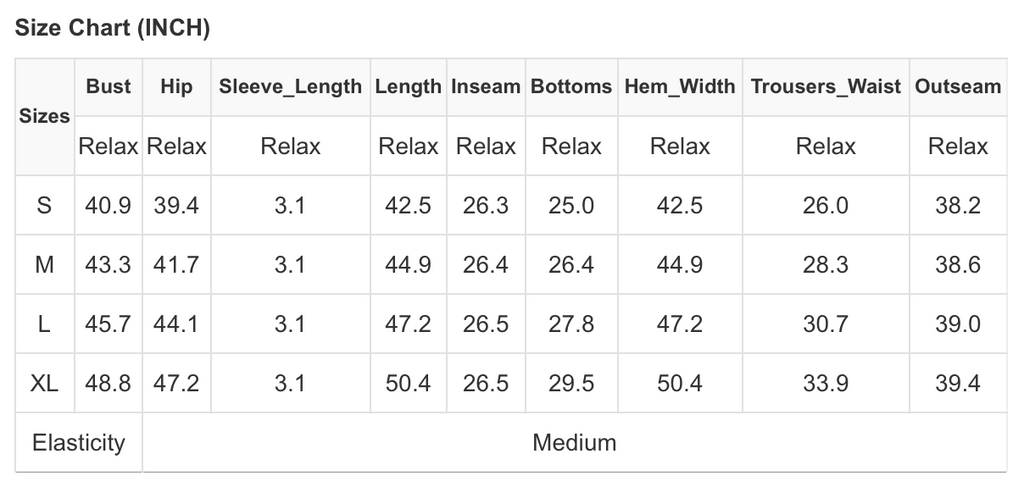
Task: Click the Sizes header cell
Action: [x=45, y=116]
